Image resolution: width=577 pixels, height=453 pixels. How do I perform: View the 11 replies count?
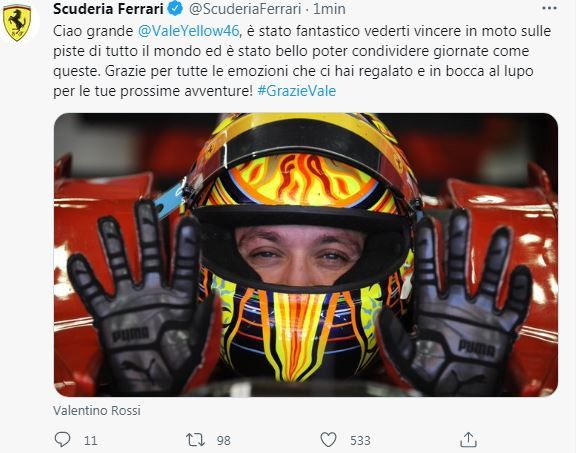pyautogui.click(x=91, y=440)
